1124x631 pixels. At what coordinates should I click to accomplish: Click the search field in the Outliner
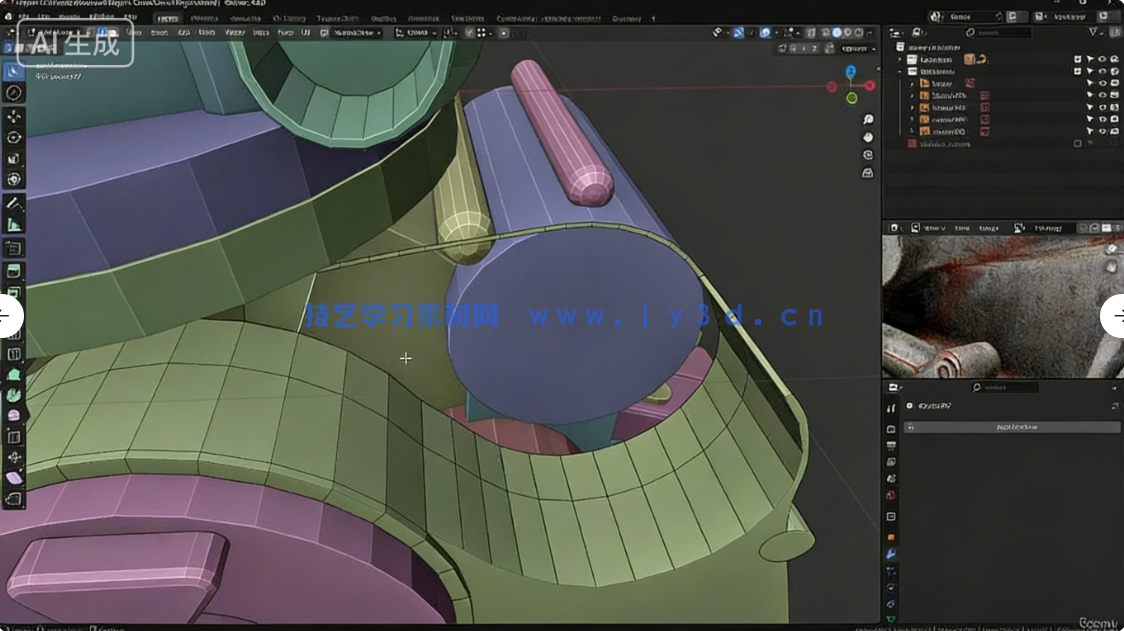click(1000, 32)
